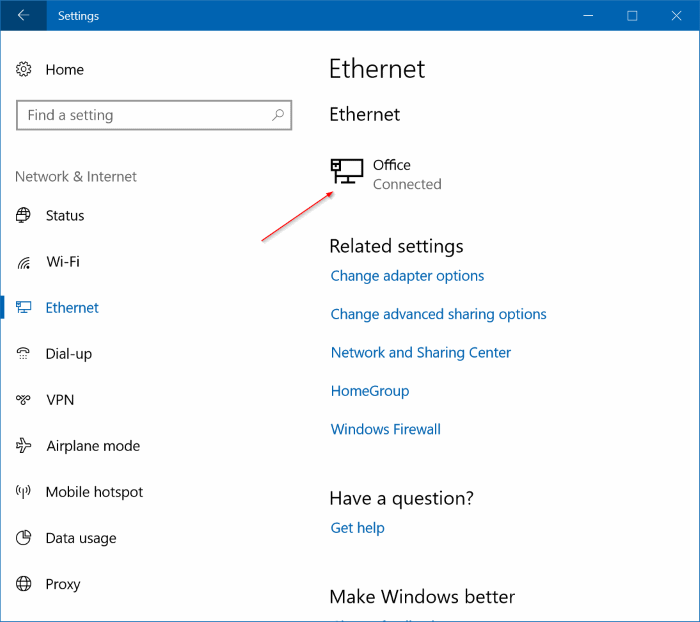Click the Proxy globe icon
The width and height of the screenshot is (700, 622).
(23, 584)
